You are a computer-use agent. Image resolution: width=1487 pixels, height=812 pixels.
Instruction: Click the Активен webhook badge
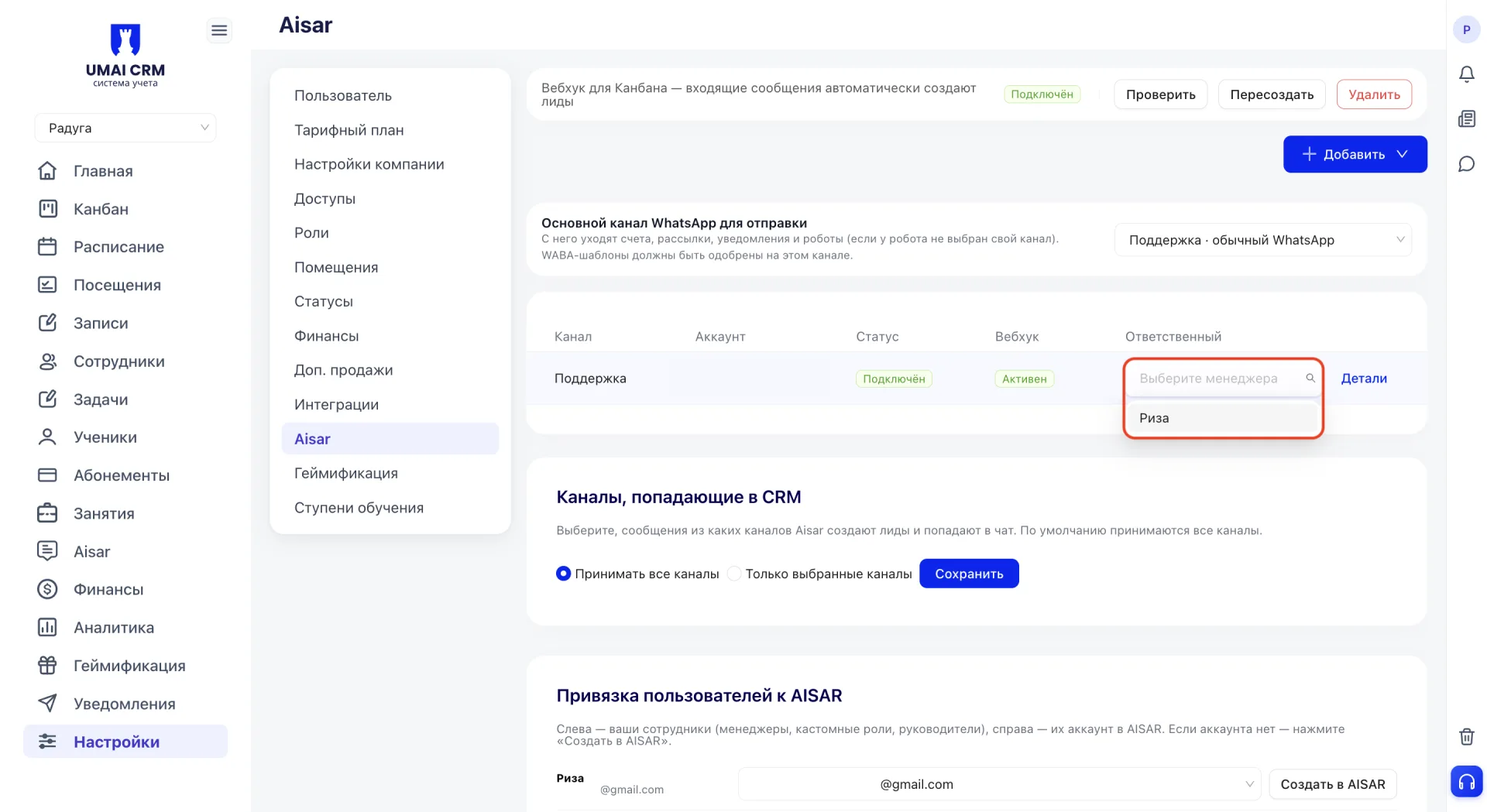1024,379
